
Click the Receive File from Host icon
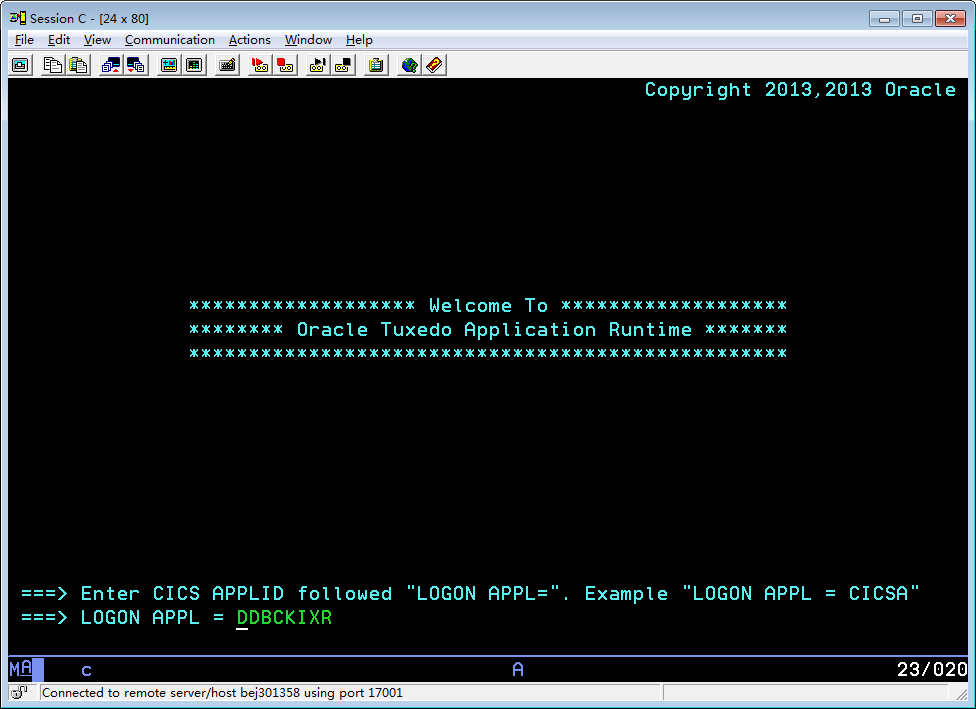pyautogui.click(x=136, y=65)
